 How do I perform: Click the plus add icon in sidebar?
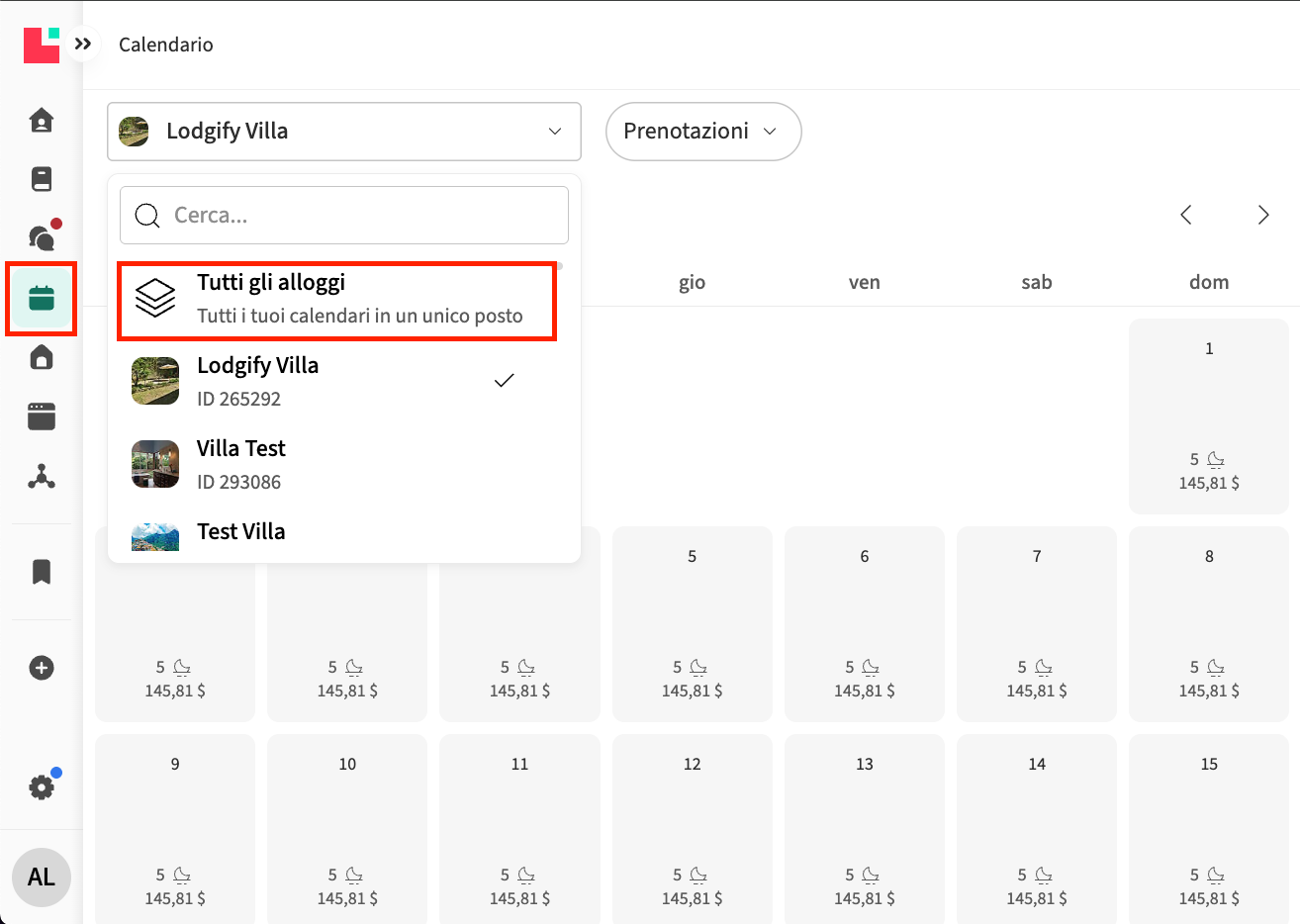[x=42, y=668]
